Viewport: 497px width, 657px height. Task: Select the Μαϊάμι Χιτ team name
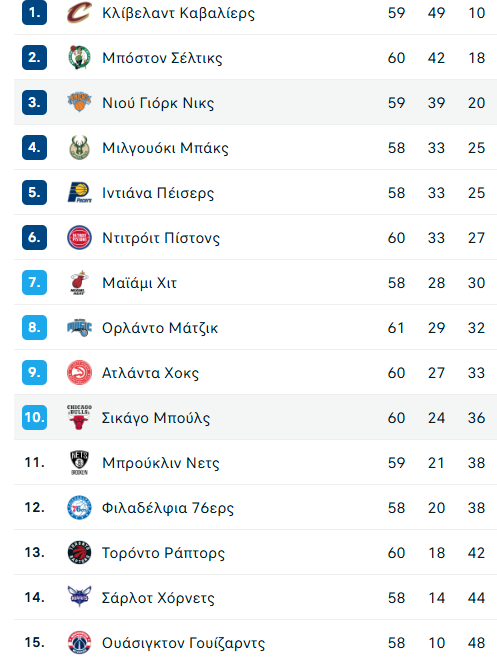click(140, 283)
